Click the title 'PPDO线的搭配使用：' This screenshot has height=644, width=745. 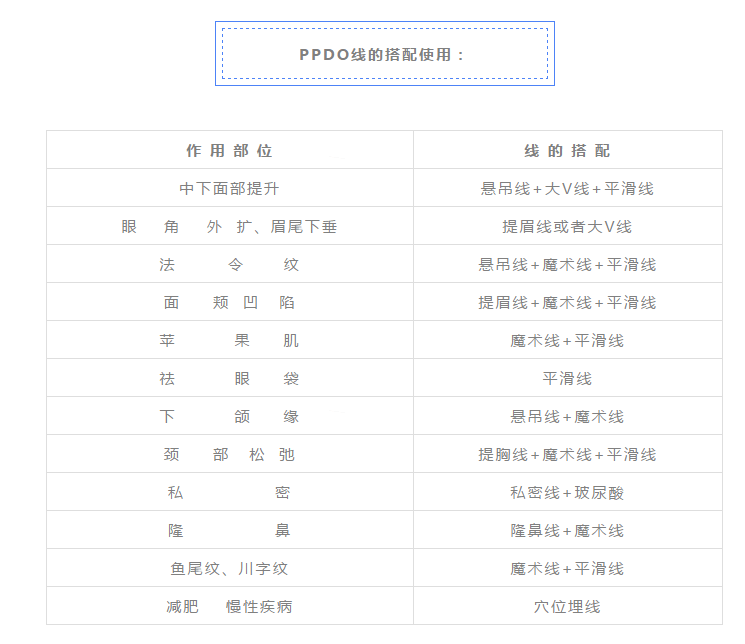pos(382,55)
